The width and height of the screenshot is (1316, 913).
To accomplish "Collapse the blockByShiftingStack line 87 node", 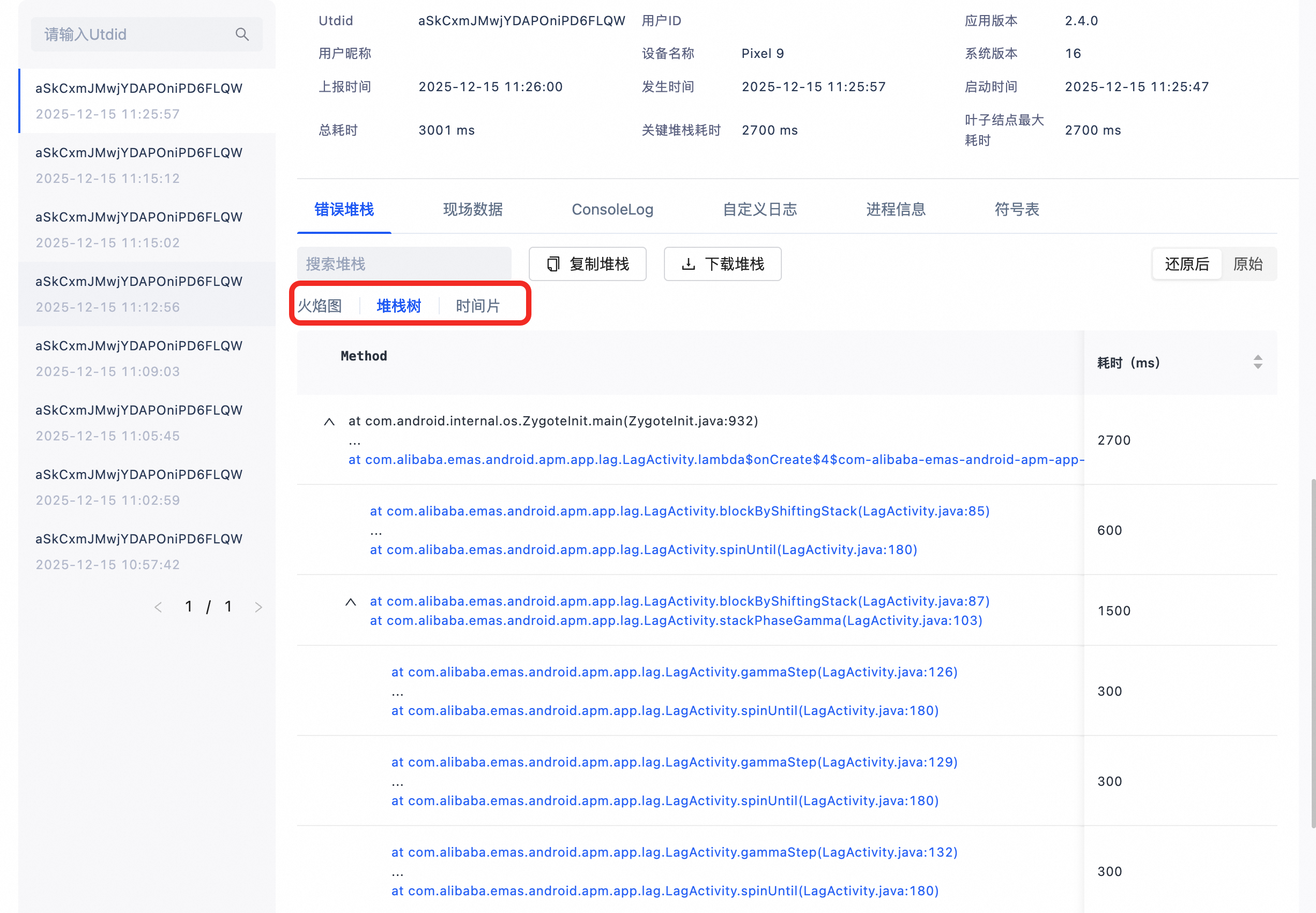I will (351, 602).
